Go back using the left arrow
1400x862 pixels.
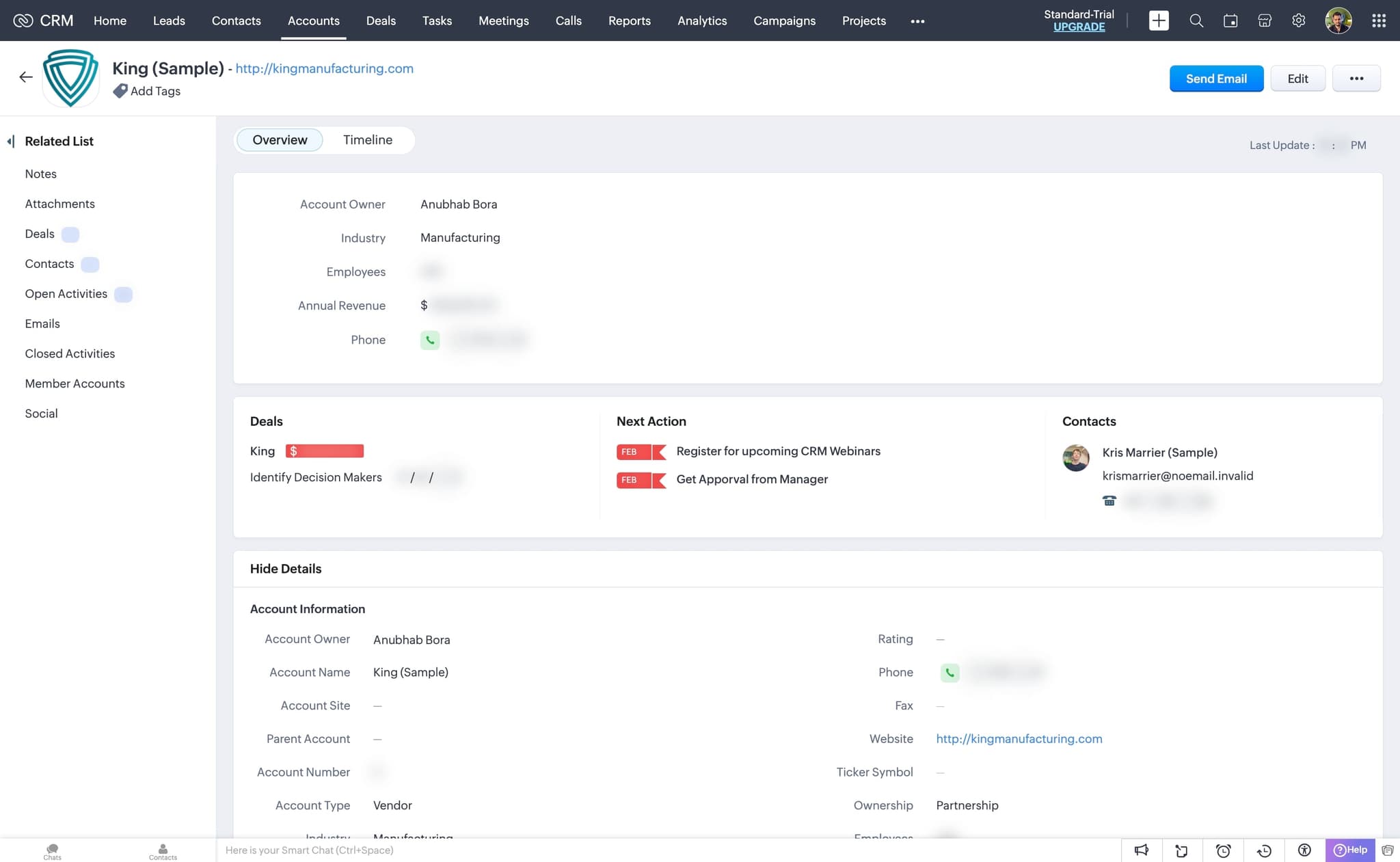point(26,77)
